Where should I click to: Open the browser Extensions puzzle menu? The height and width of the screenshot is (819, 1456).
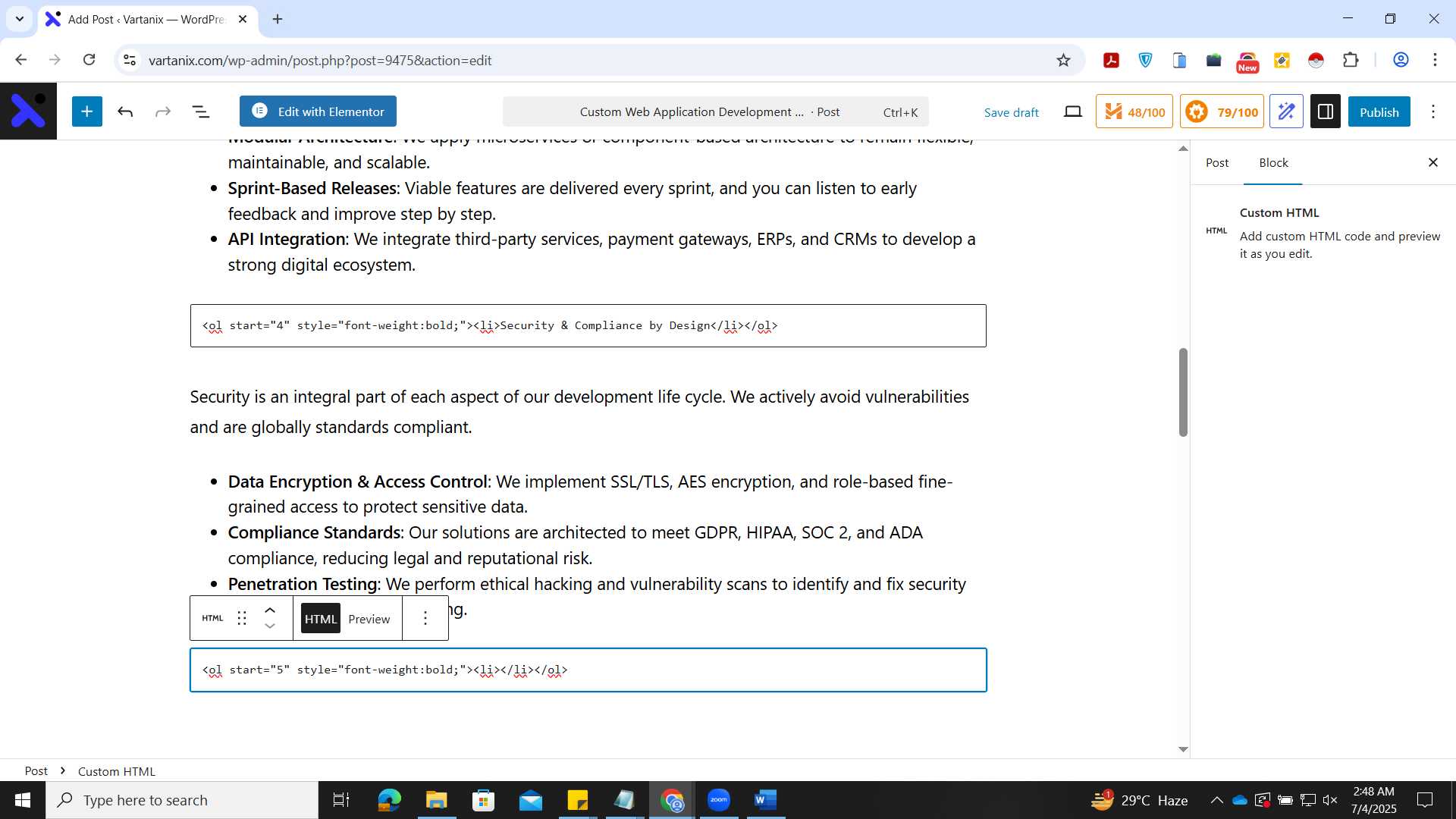[x=1351, y=60]
